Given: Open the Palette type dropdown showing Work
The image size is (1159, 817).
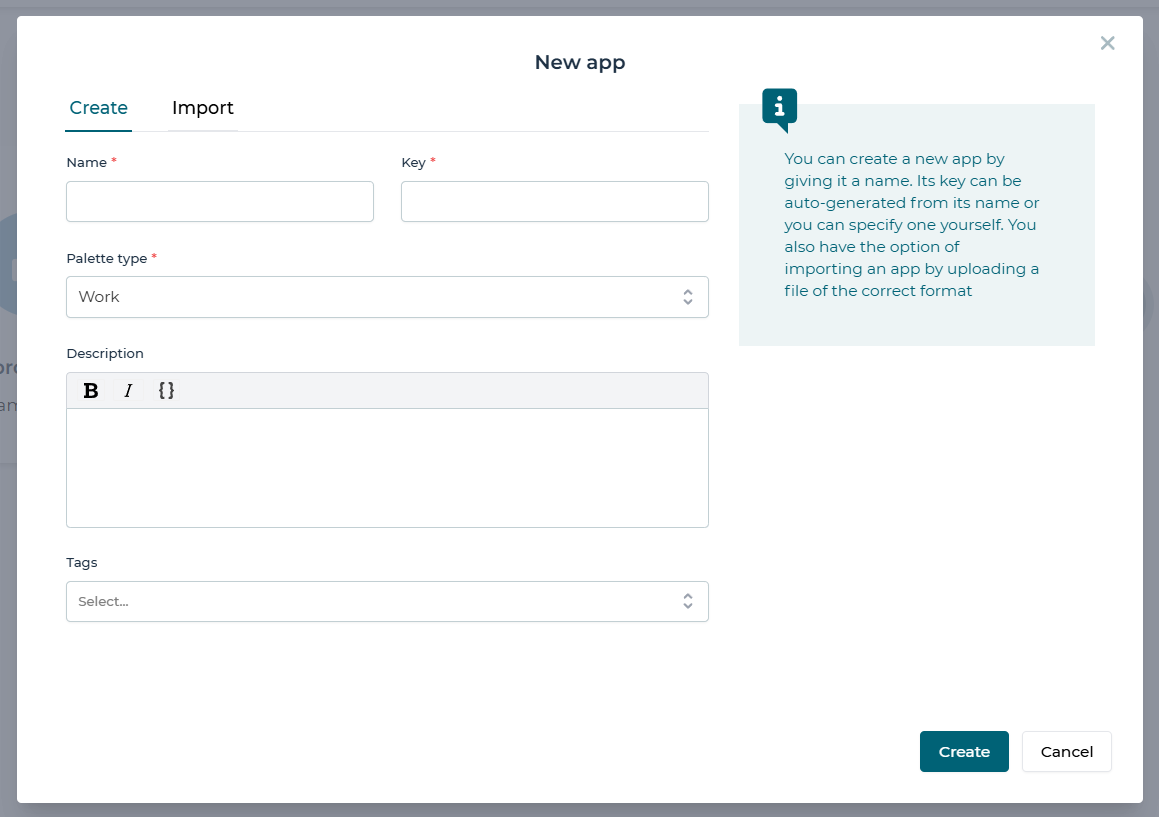Looking at the screenshot, I should [x=370, y=297].
